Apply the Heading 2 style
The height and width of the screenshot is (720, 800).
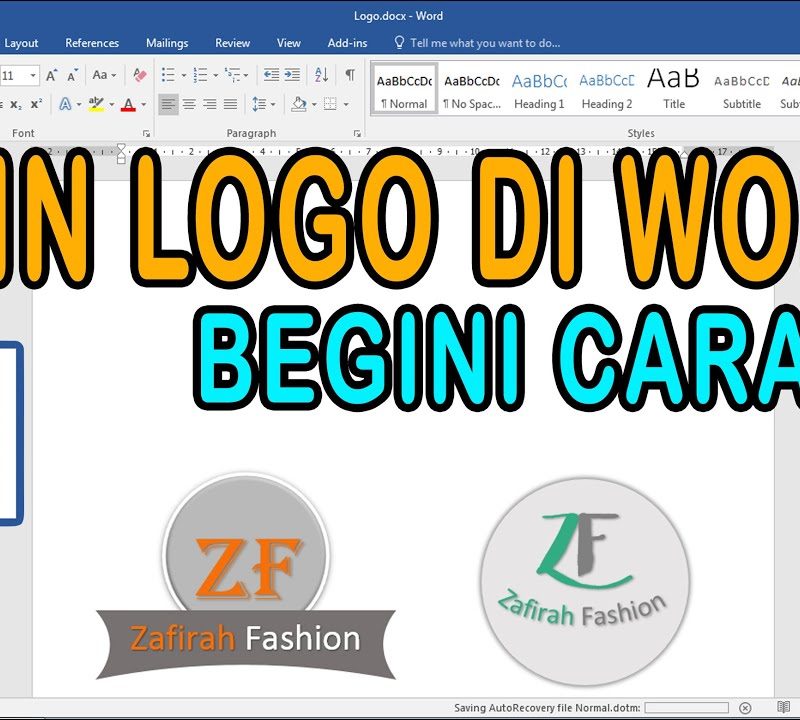(x=607, y=90)
